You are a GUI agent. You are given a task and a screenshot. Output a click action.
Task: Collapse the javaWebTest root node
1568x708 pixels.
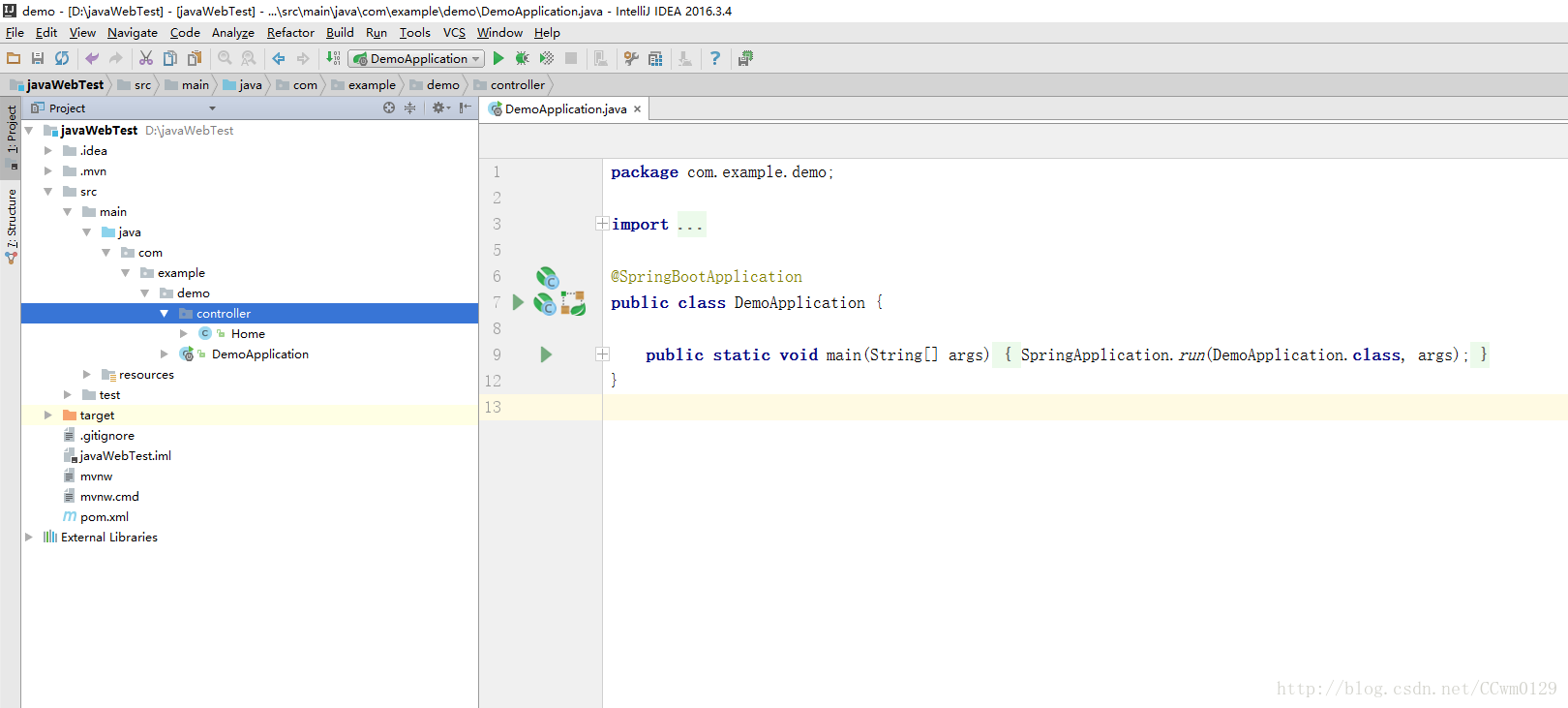[29, 130]
